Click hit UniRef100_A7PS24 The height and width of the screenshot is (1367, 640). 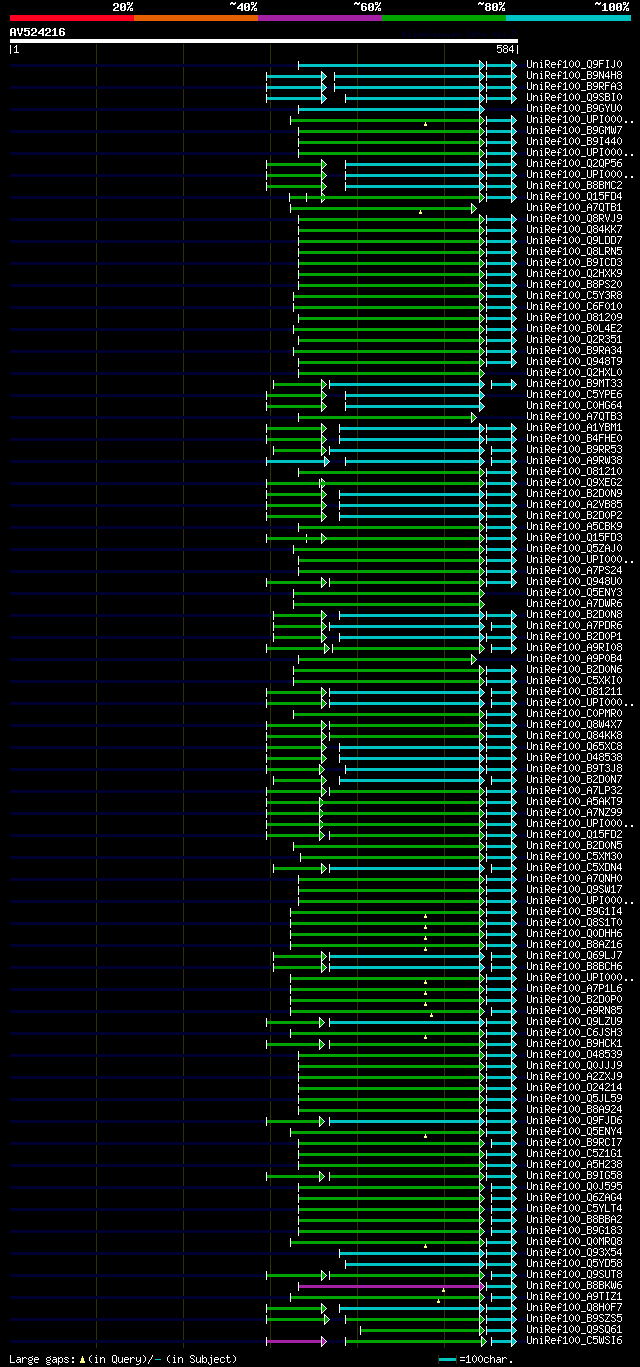click(573, 570)
